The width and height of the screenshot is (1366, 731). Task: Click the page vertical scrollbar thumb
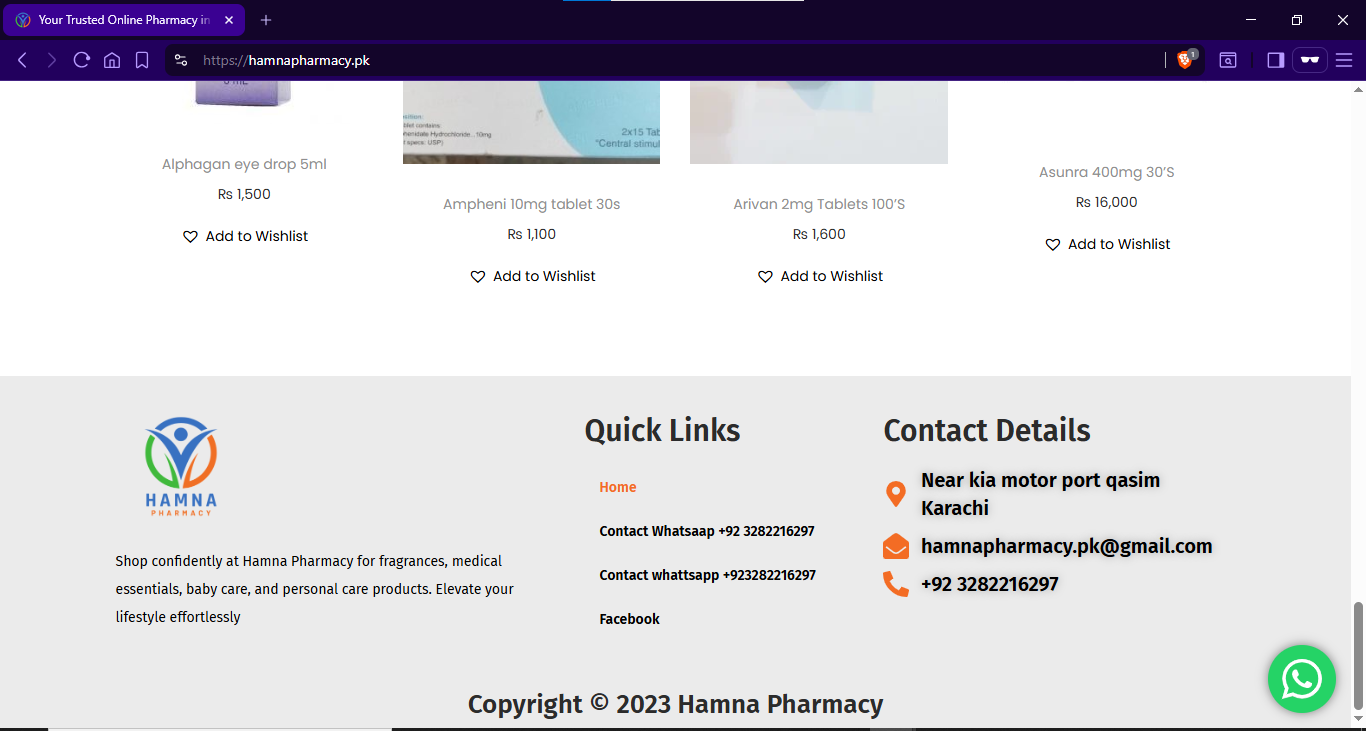pyautogui.click(x=1358, y=654)
